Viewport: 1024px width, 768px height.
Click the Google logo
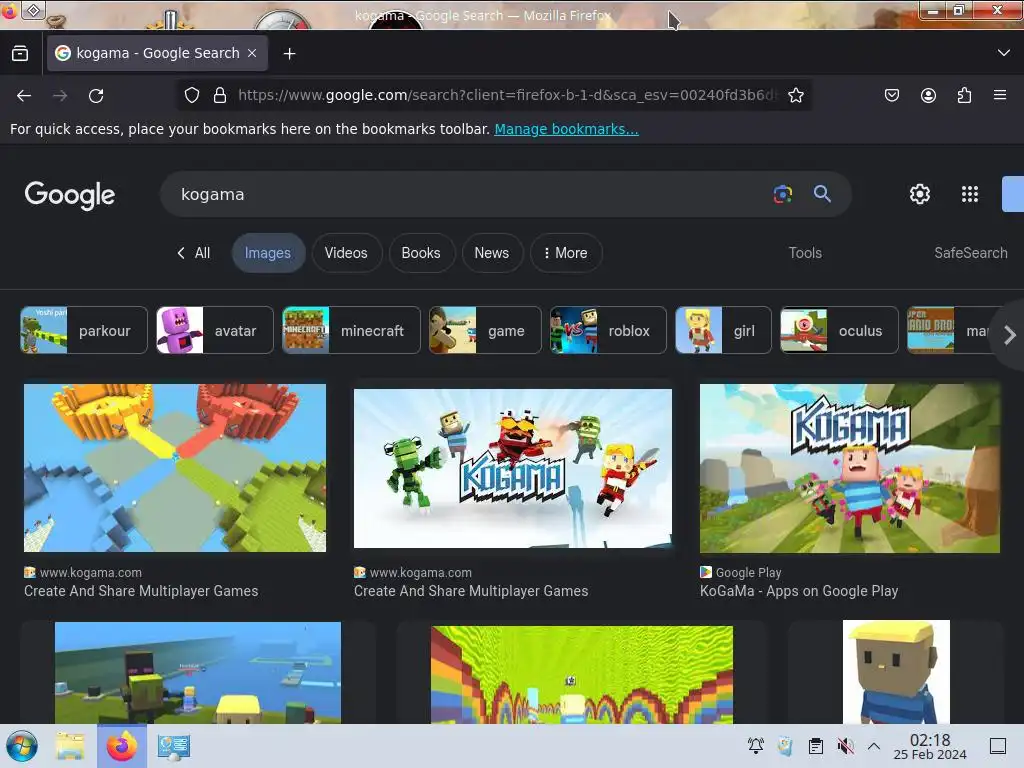[70, 195]
